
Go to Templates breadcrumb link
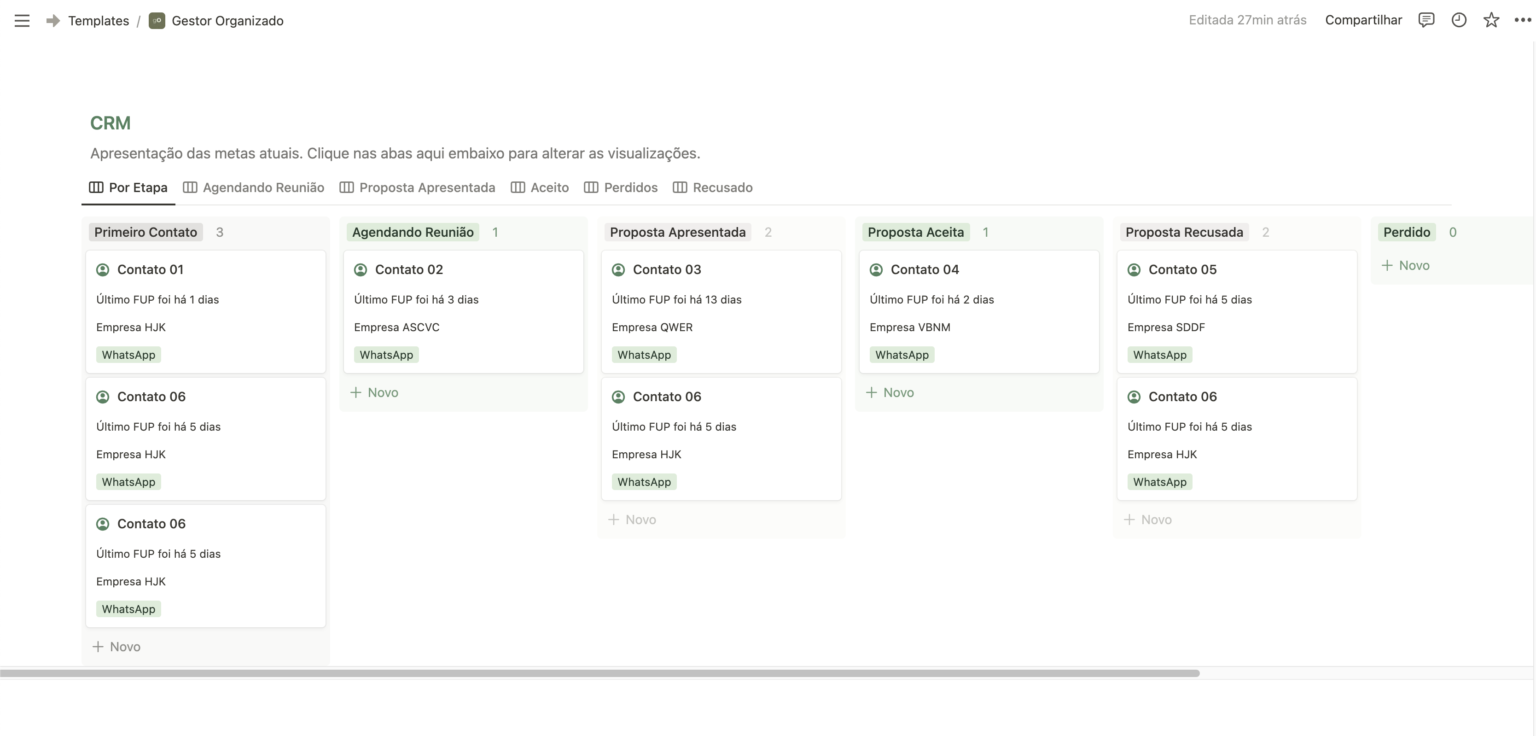(98, 21)
